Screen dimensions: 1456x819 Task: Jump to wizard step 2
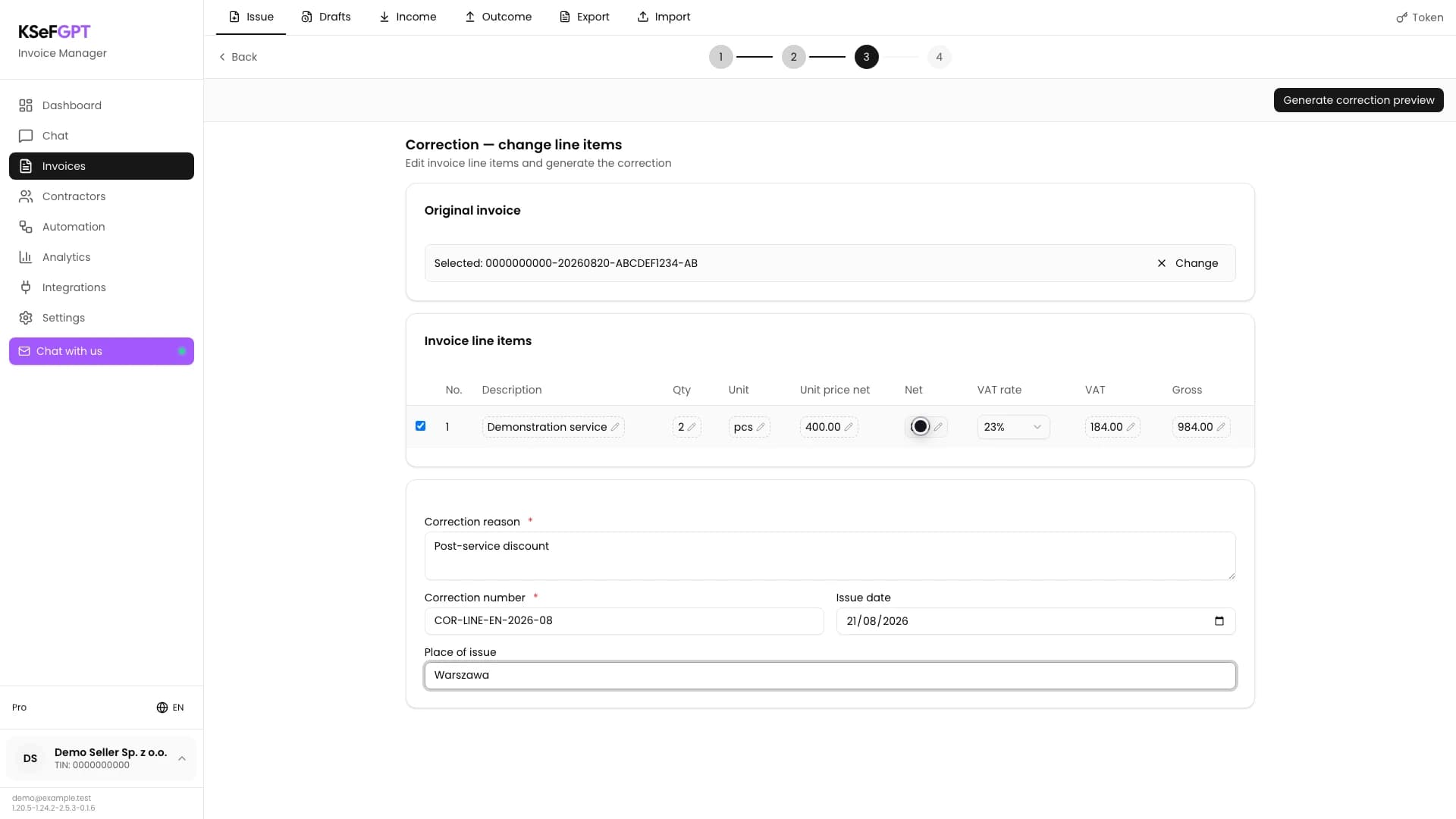point(793,57)
